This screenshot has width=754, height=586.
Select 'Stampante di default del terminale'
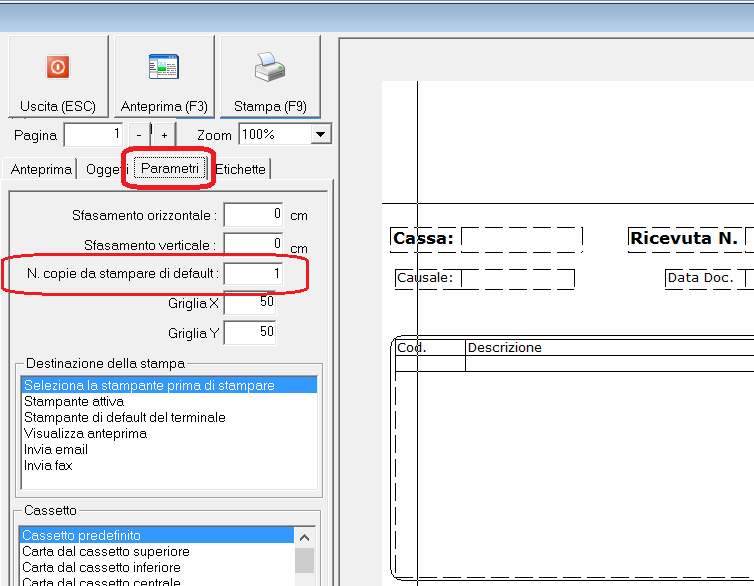click(x=169, y=417)
